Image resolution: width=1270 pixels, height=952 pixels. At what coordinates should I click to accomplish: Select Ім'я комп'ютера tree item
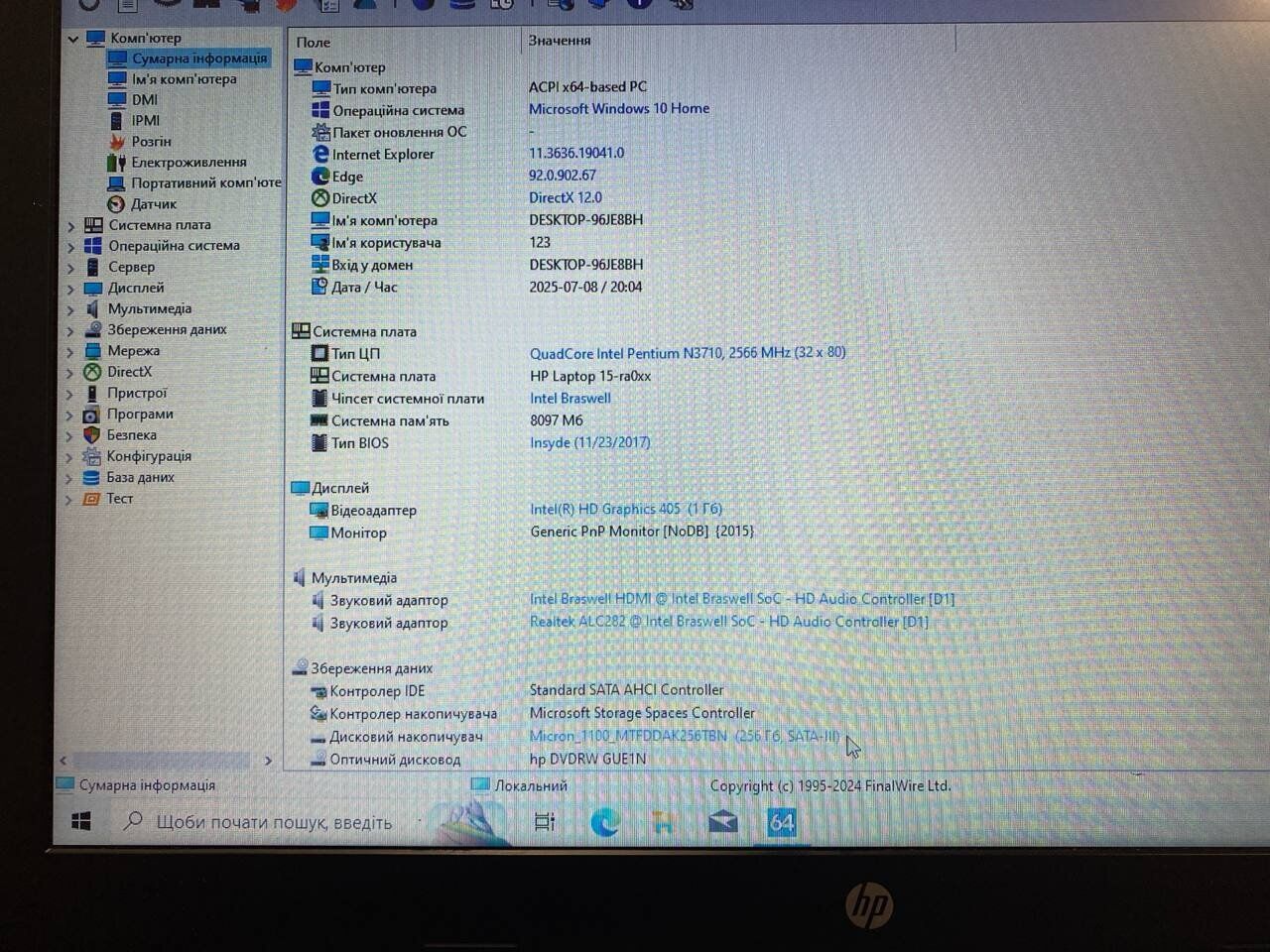pyautogui.click(x=184, y=78)
